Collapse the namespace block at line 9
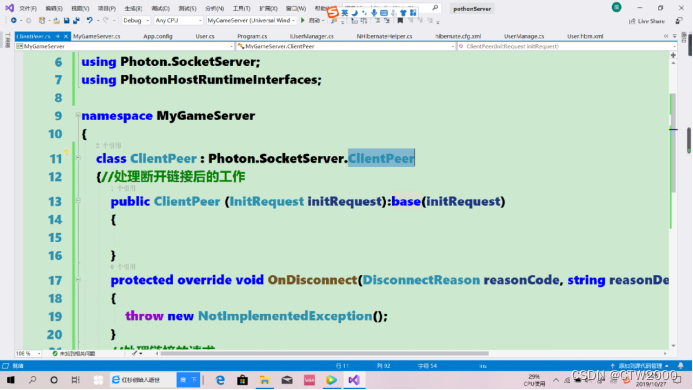Screen dimensions: 693x390 [x=78, y=115]
